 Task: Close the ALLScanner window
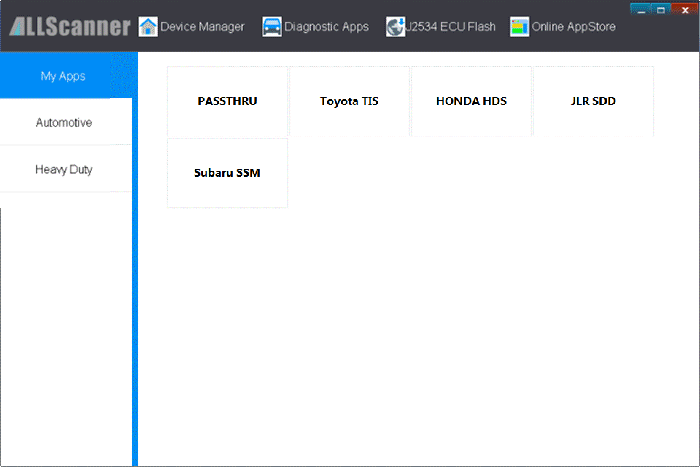[685, 9]
